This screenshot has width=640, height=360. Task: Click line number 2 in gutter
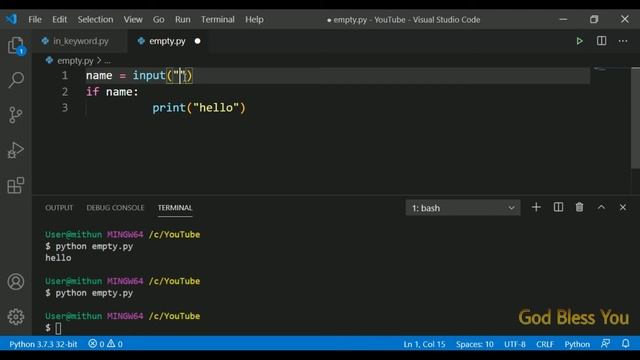click(x=65, y=91)
